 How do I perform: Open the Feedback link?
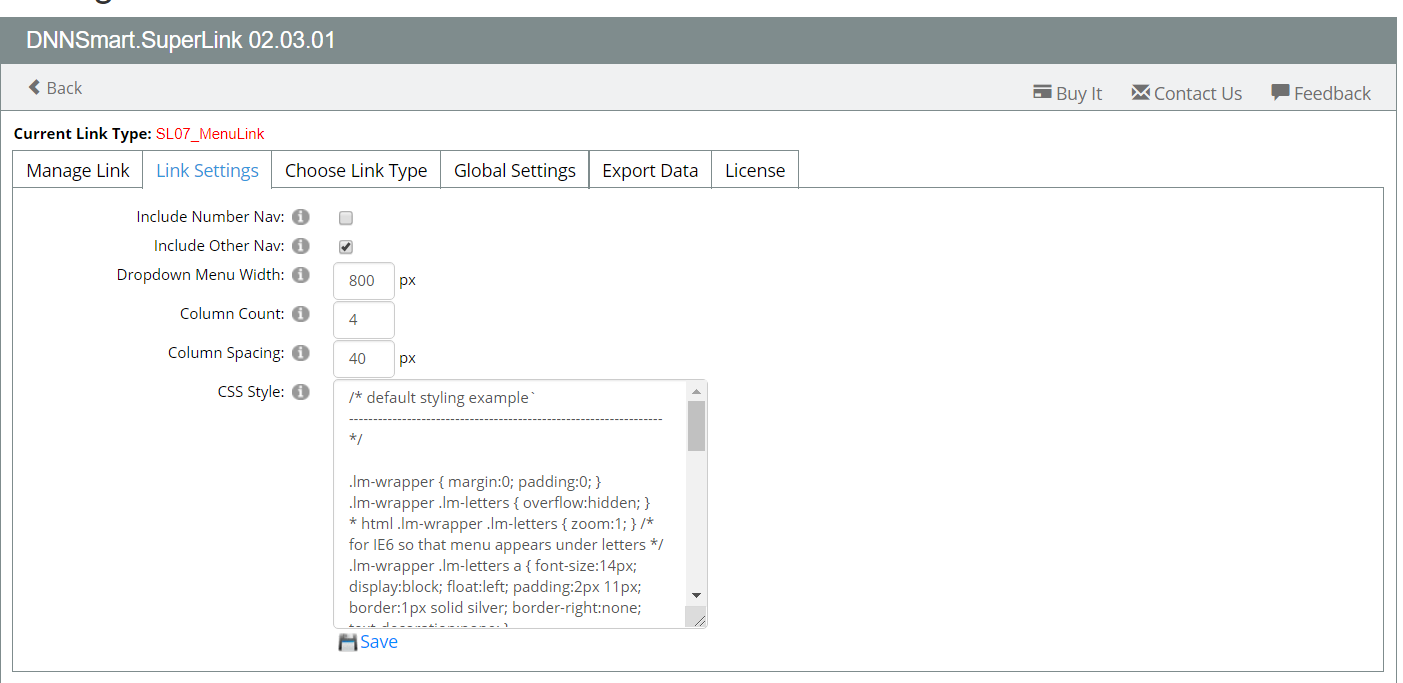(x=1332, y=93)
